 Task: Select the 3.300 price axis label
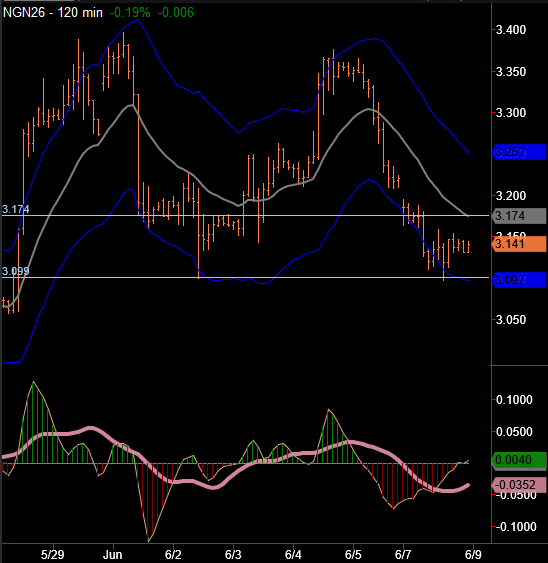point(511,113)
